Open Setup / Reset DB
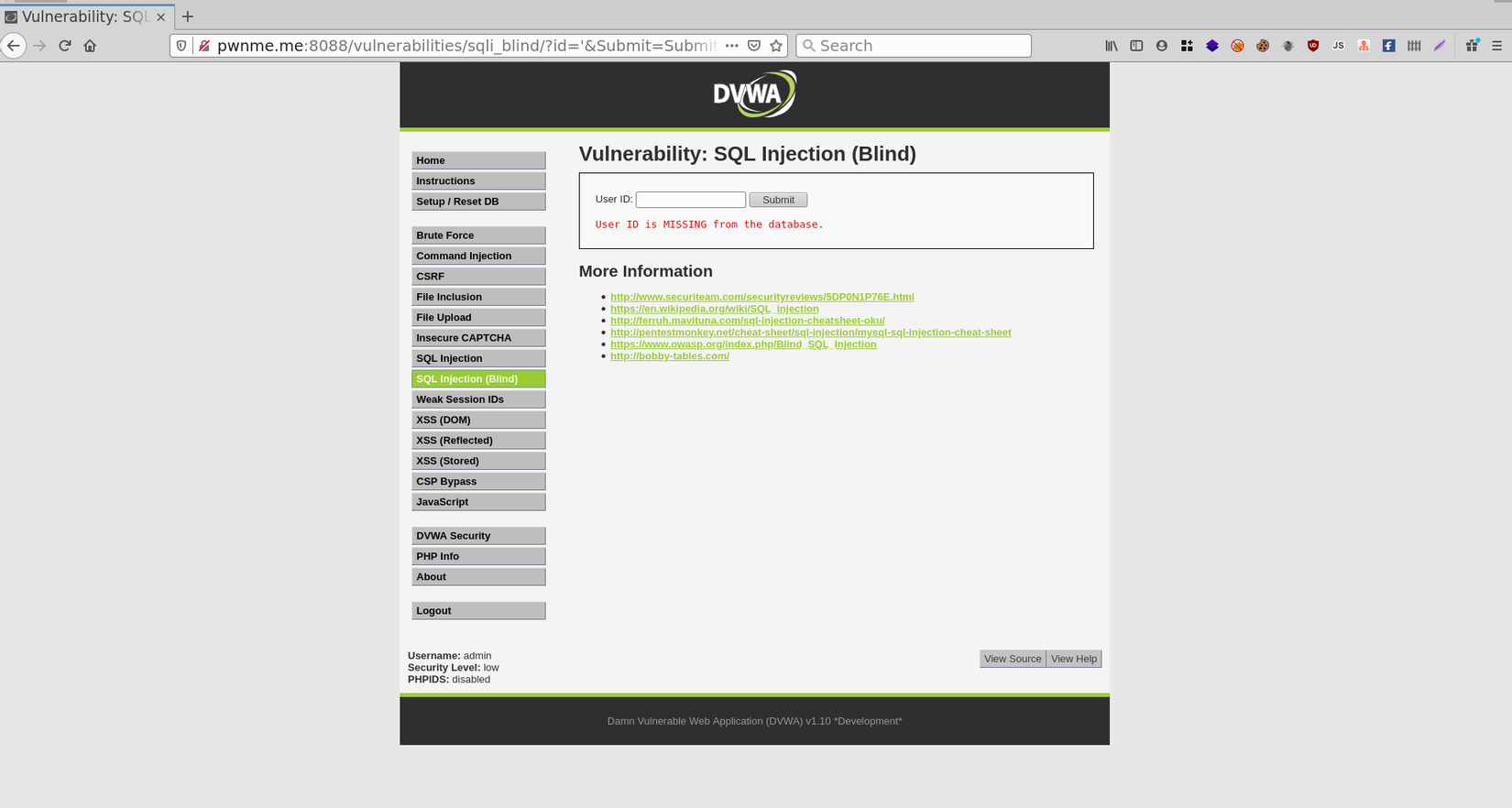The width and height of the screenshot is (1512, 808). (x=478, y=202)
